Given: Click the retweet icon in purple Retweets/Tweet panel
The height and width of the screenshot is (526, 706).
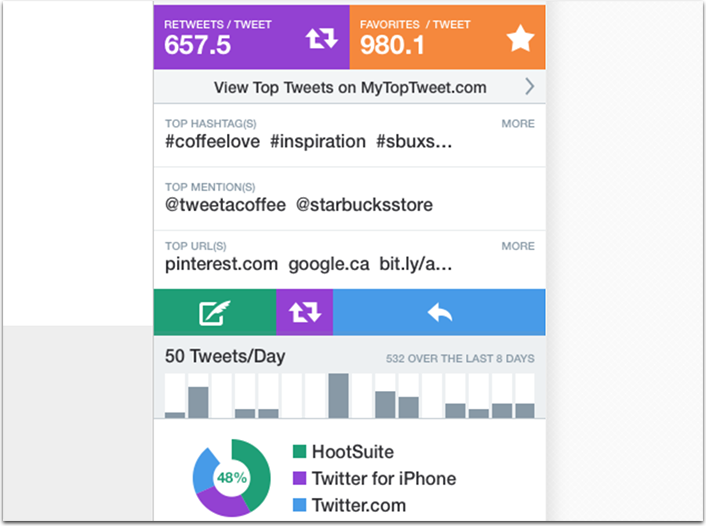Looking at the screenshot, I should [x=321, y=38].
